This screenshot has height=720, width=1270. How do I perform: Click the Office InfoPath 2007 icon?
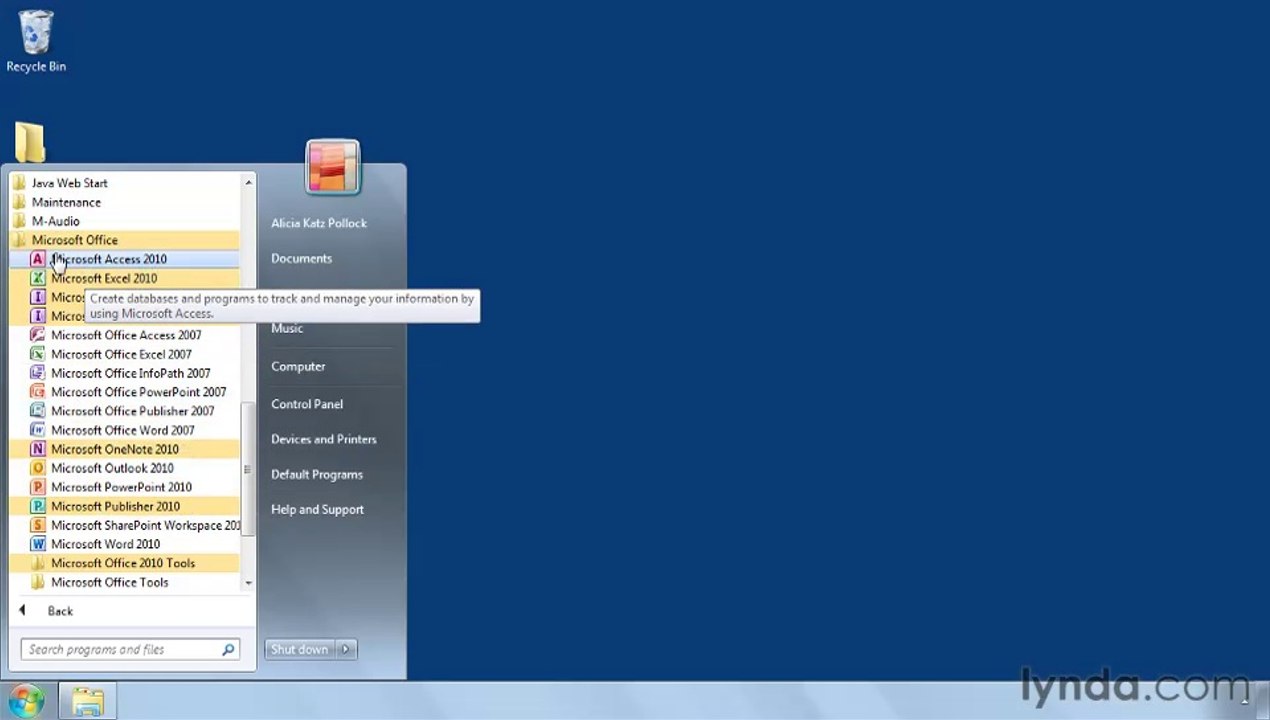coord(38,373)
